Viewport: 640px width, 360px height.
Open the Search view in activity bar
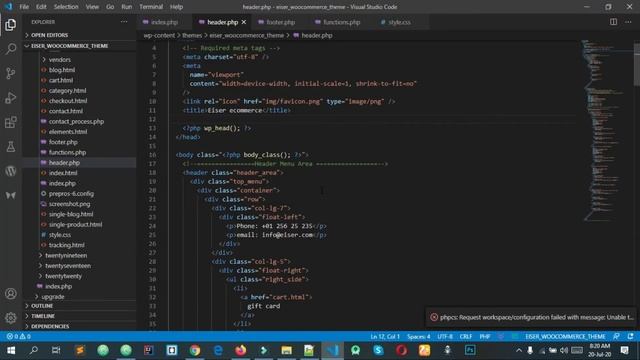coord(11,49)
